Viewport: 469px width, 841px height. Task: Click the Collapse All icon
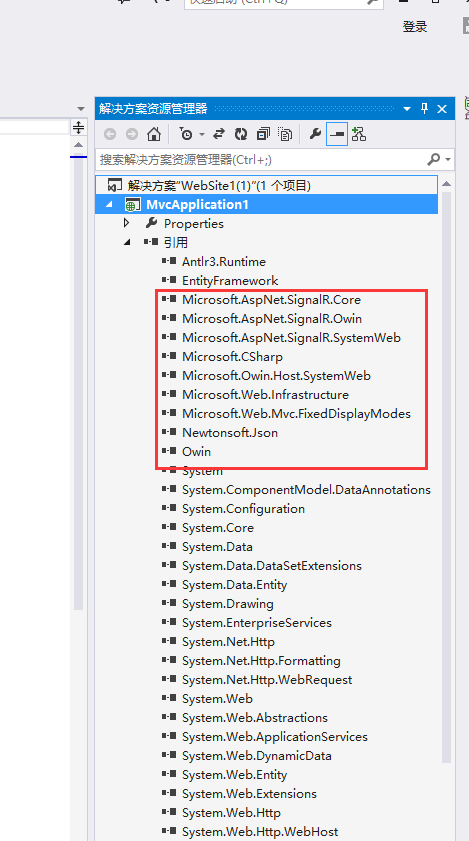pos(263,134)
